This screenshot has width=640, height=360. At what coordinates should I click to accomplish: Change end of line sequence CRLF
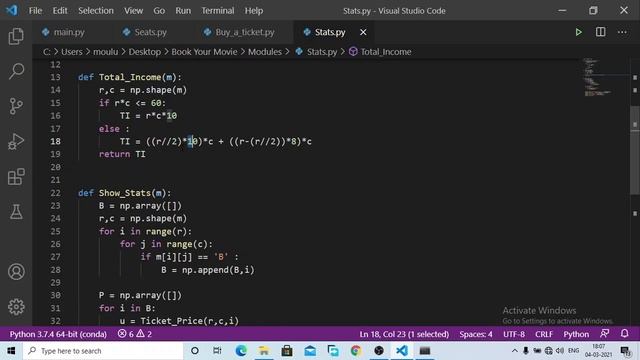click(544, 334)
